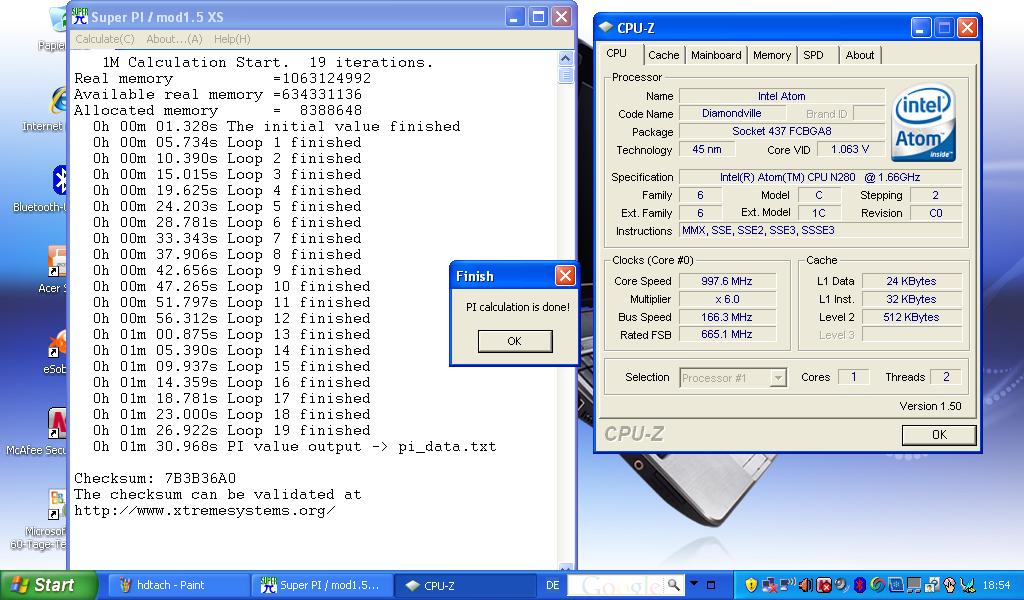
Task: Click the Bluetooth tray icon
Action: (860, 585)
